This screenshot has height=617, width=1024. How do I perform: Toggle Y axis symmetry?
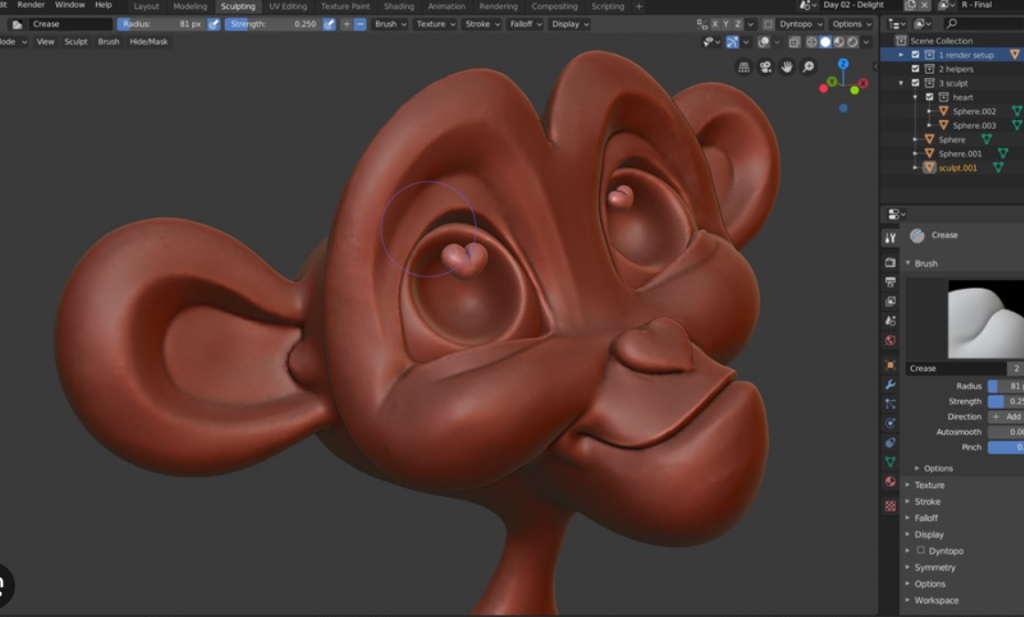pyautogui.click(x=726, y=24)
